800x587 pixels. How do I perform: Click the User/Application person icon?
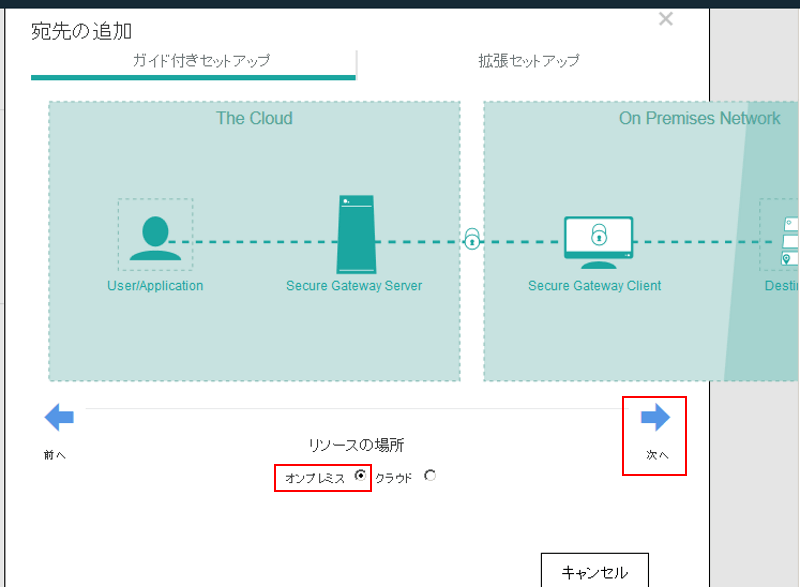(x=155, y=238)
